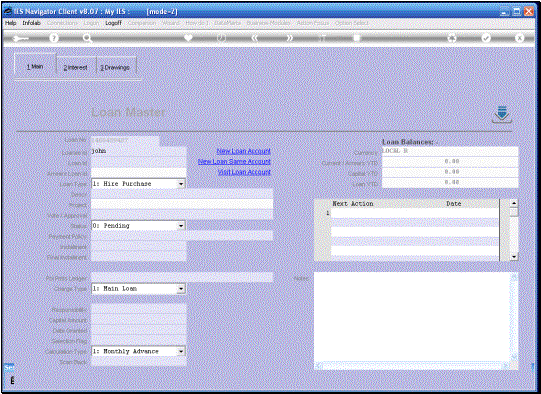
Task: Open the Monthly Advance calculation dropdown
Action: (181, 351)
